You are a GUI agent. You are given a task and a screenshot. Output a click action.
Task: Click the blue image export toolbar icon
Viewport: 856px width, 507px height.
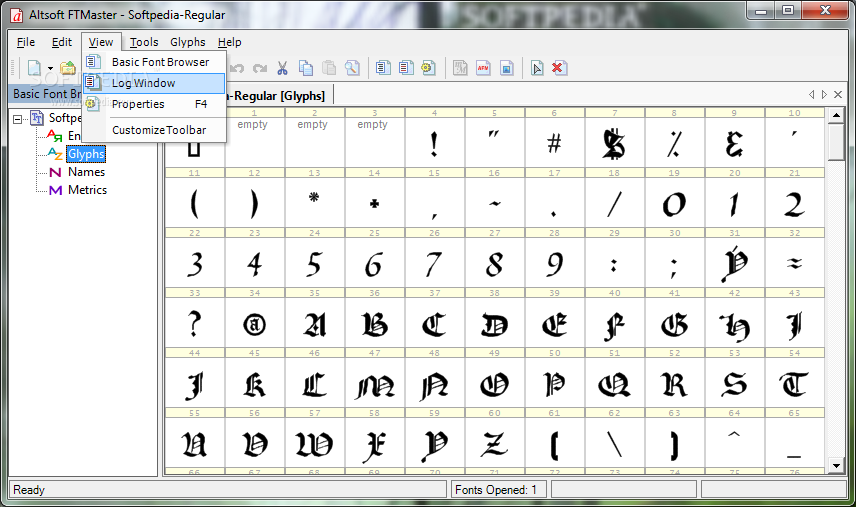[x=507, y=68]
